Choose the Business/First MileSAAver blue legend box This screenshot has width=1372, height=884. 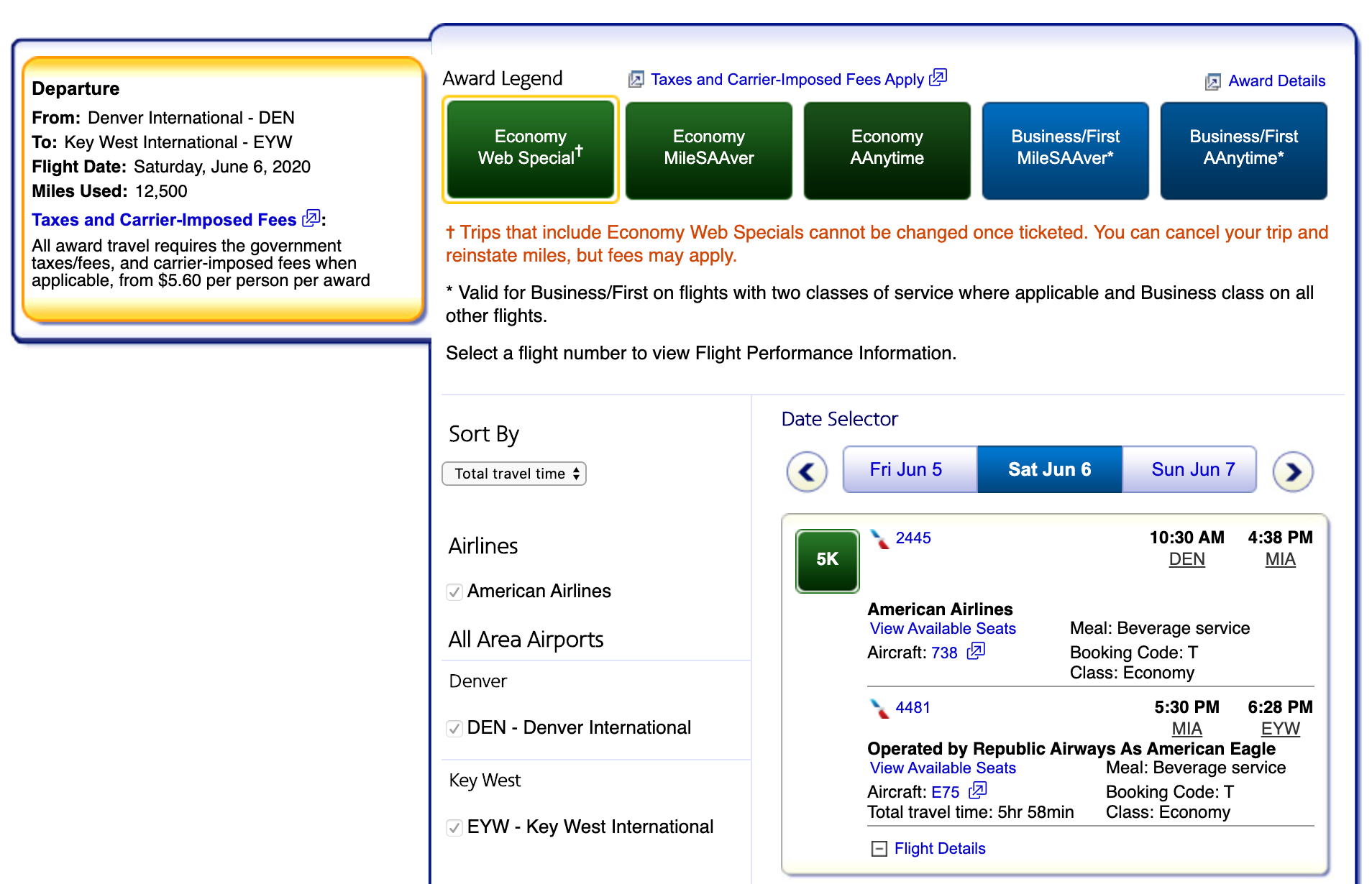pos(1065,149)
